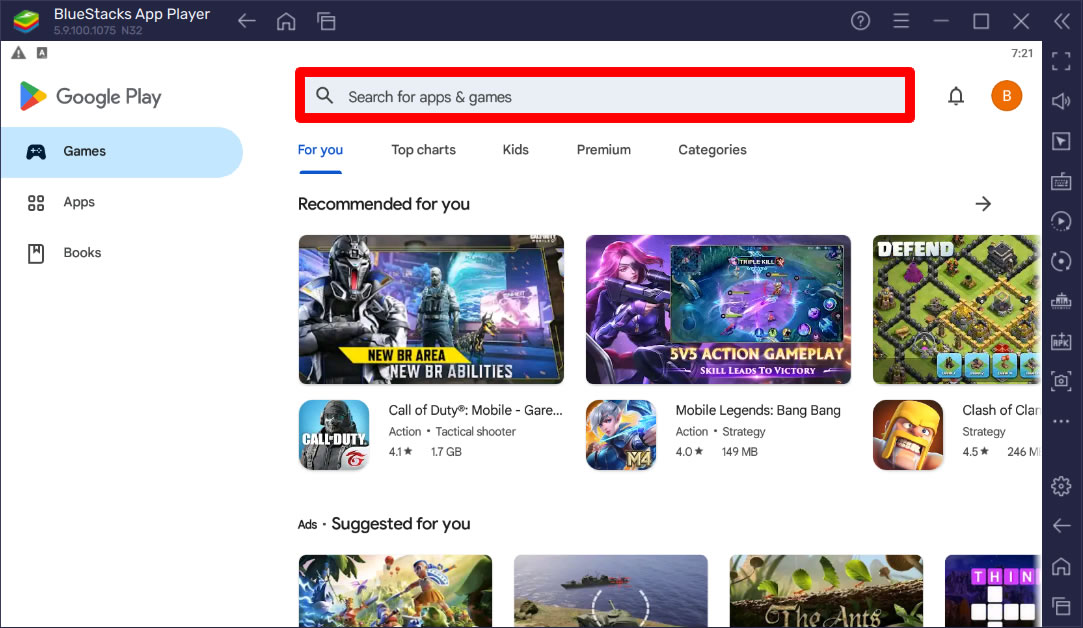Click the Search for apps & games field
The height and width of the screenshot is (628, 1083).
tap(605, 95)
